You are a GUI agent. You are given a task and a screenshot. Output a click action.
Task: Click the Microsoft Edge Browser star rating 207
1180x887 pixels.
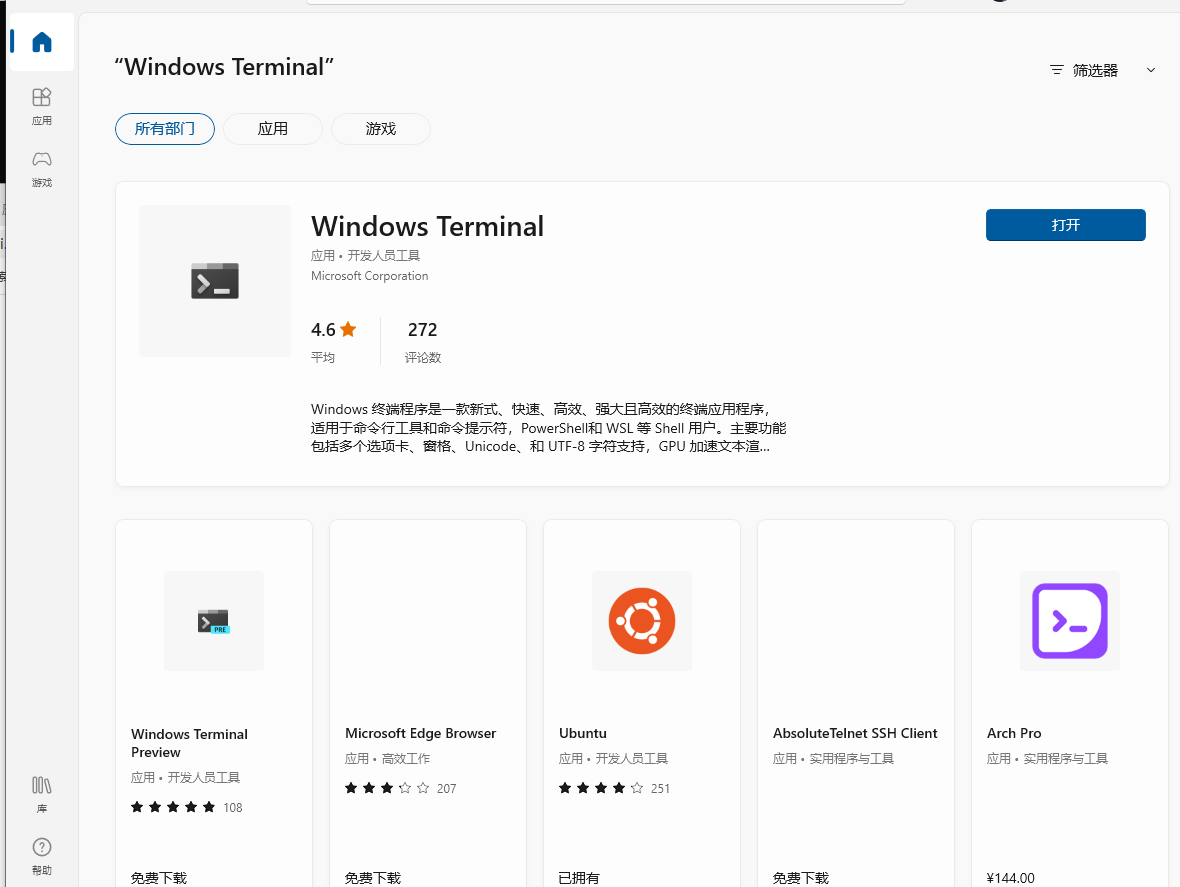400,788
